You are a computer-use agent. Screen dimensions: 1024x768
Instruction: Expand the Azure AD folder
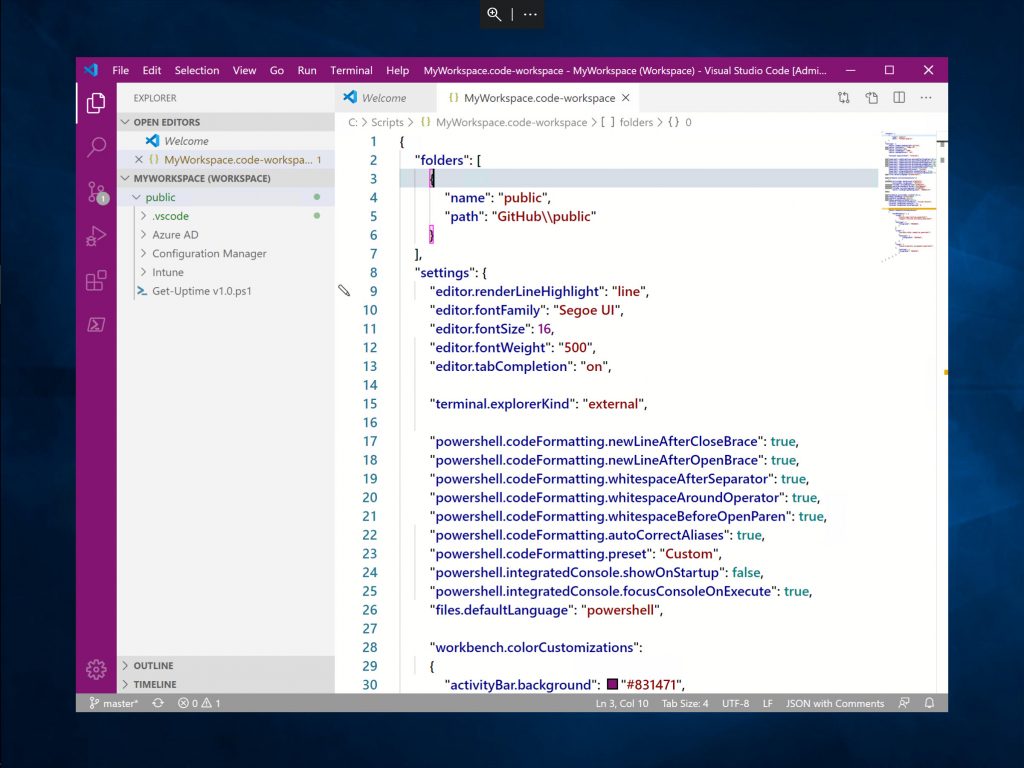click(x=144, y=234)
